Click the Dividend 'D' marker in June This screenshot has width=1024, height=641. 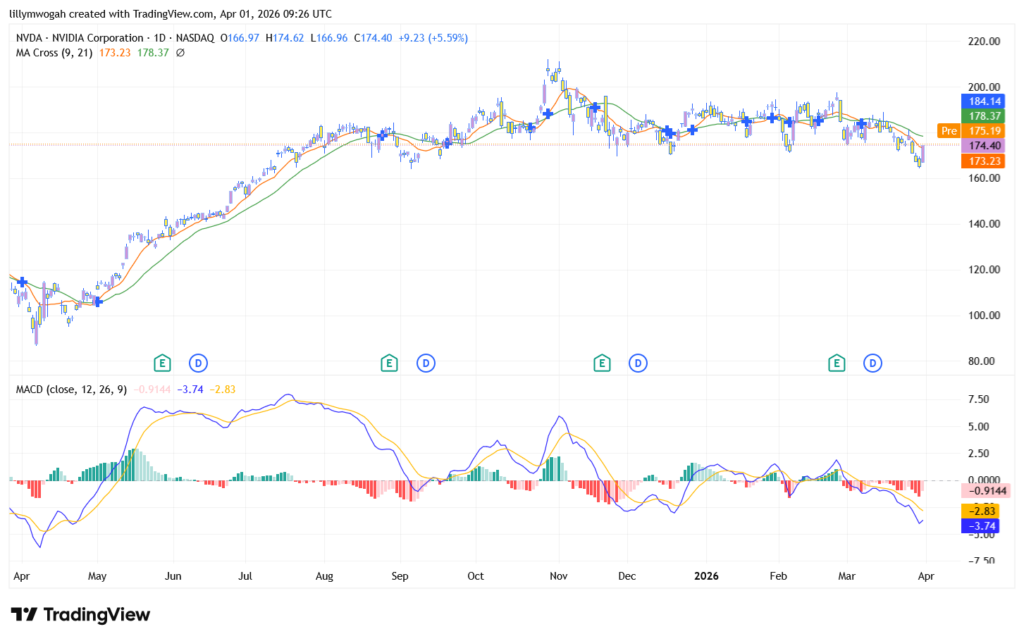[199, 361]
